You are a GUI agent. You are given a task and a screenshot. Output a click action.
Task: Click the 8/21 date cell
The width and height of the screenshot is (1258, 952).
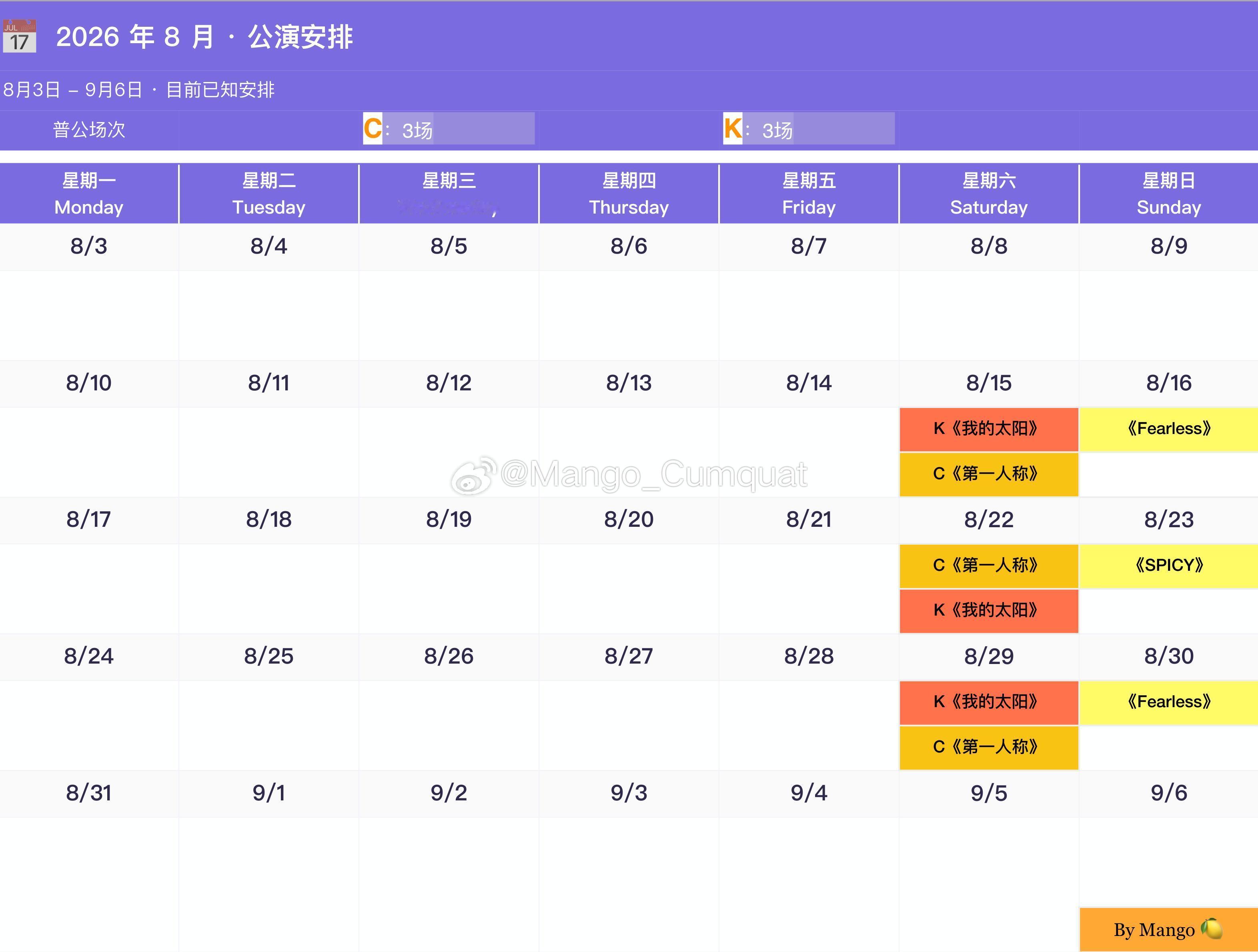click(x=809, y=520)
